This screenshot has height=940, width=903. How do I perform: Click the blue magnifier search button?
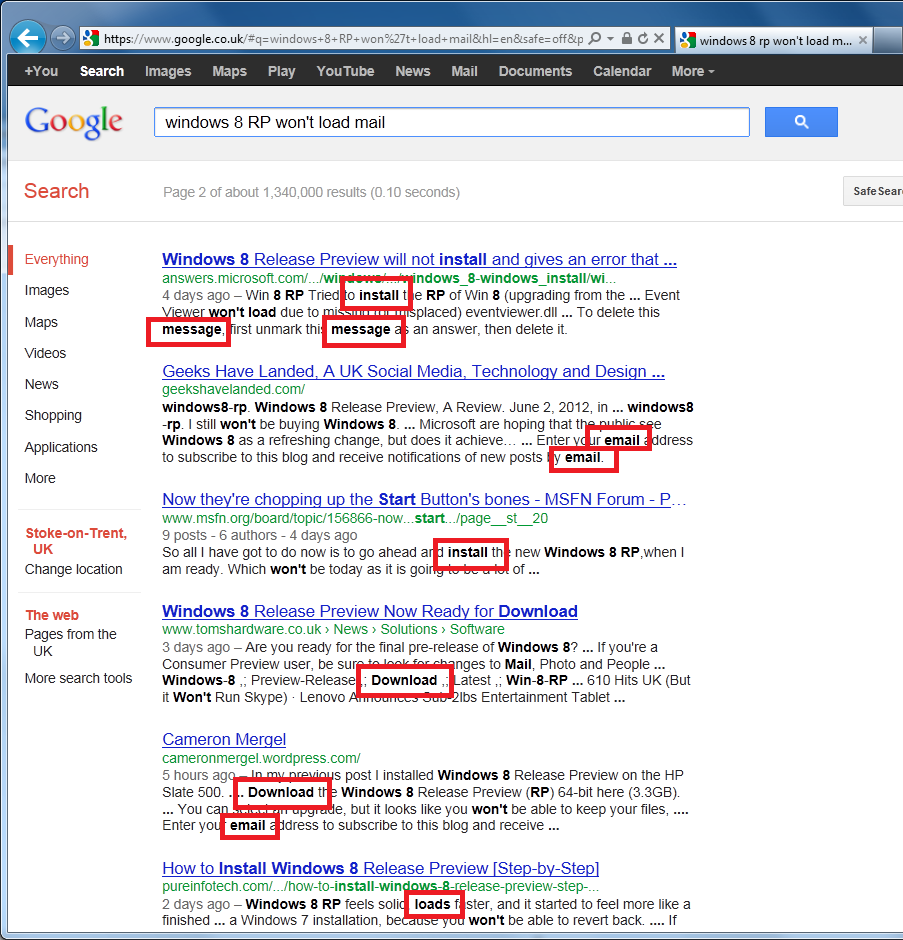(800, 122)
